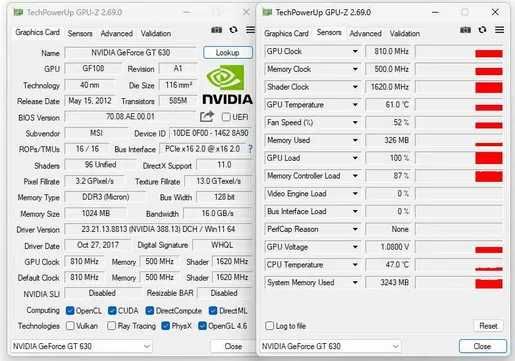Screen dimensions: 515x361
Task: Select Sensors tab in right window
Action: [x=329, y=33]
